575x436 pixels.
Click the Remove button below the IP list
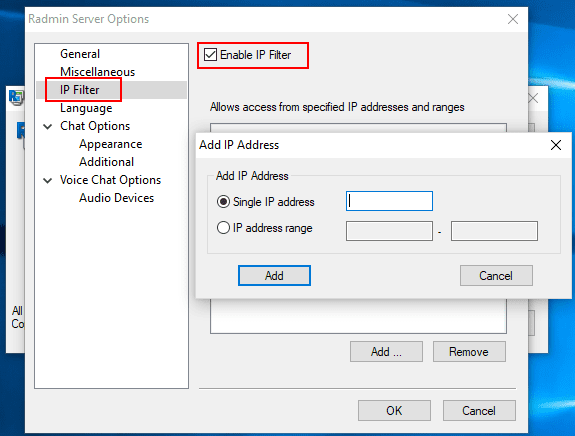pyautogui.click(x=469, y=352)
